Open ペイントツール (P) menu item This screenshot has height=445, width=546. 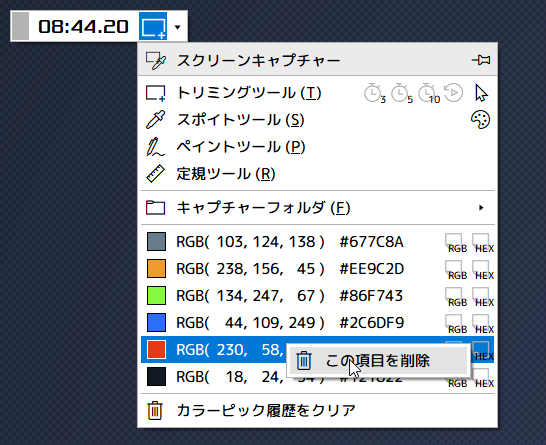[318, 147]
